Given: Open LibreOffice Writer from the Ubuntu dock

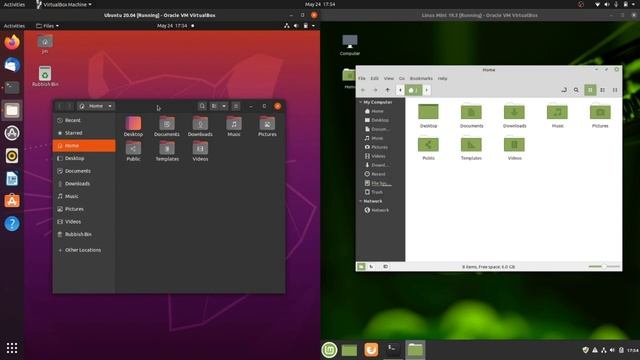Looking at the screenshot, I should [x=12, y=178].
